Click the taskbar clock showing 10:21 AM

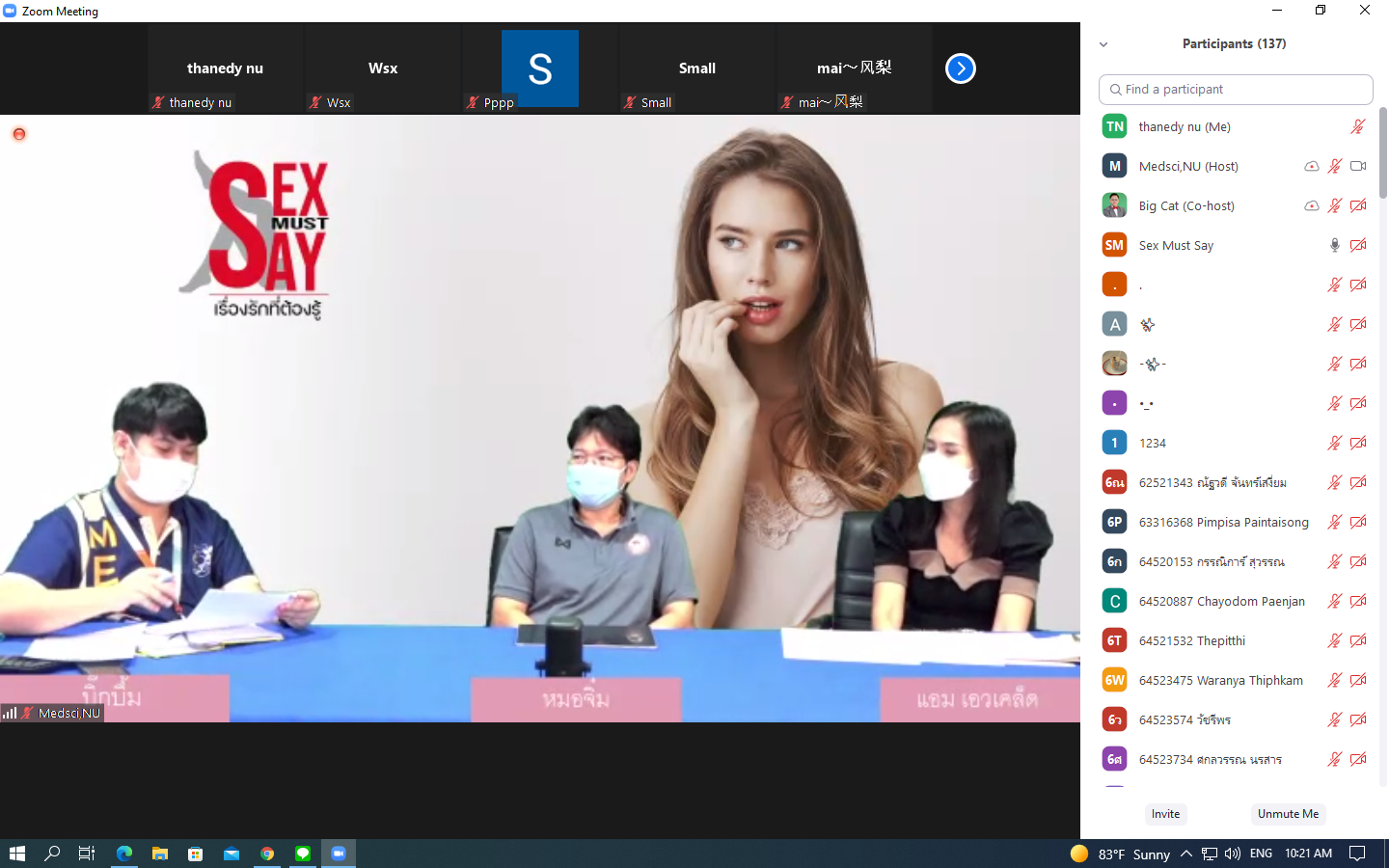tap(1308, 854)
